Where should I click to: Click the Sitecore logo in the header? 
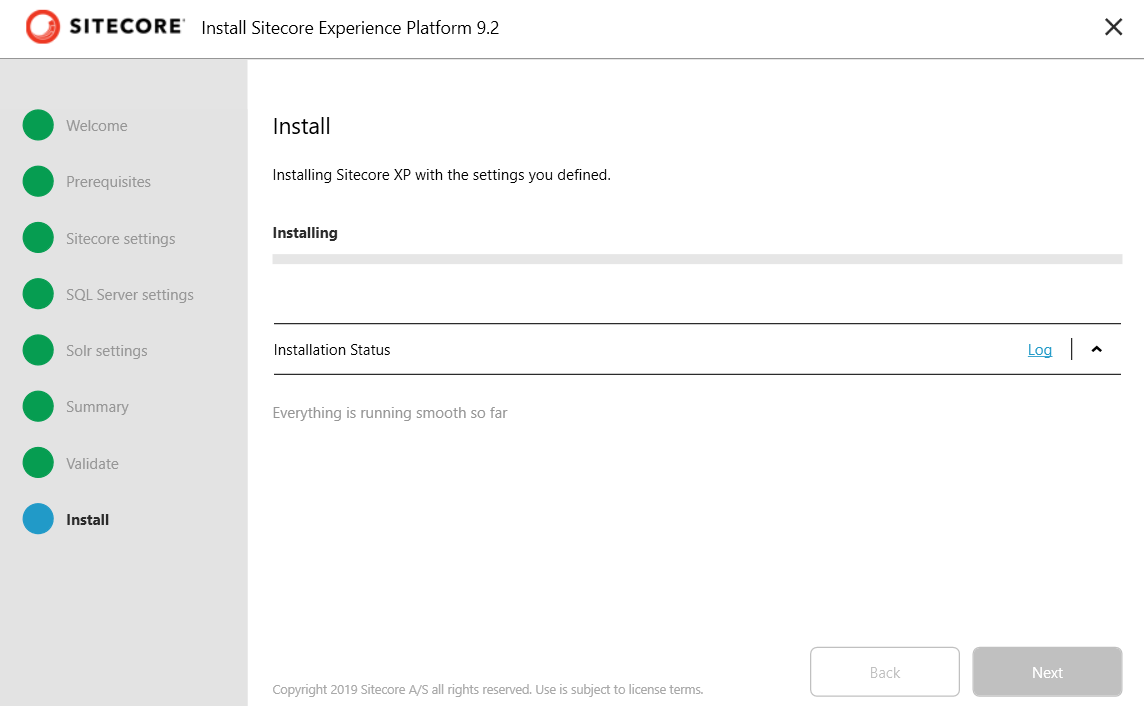pyautogui.click(x=104, y=27)
